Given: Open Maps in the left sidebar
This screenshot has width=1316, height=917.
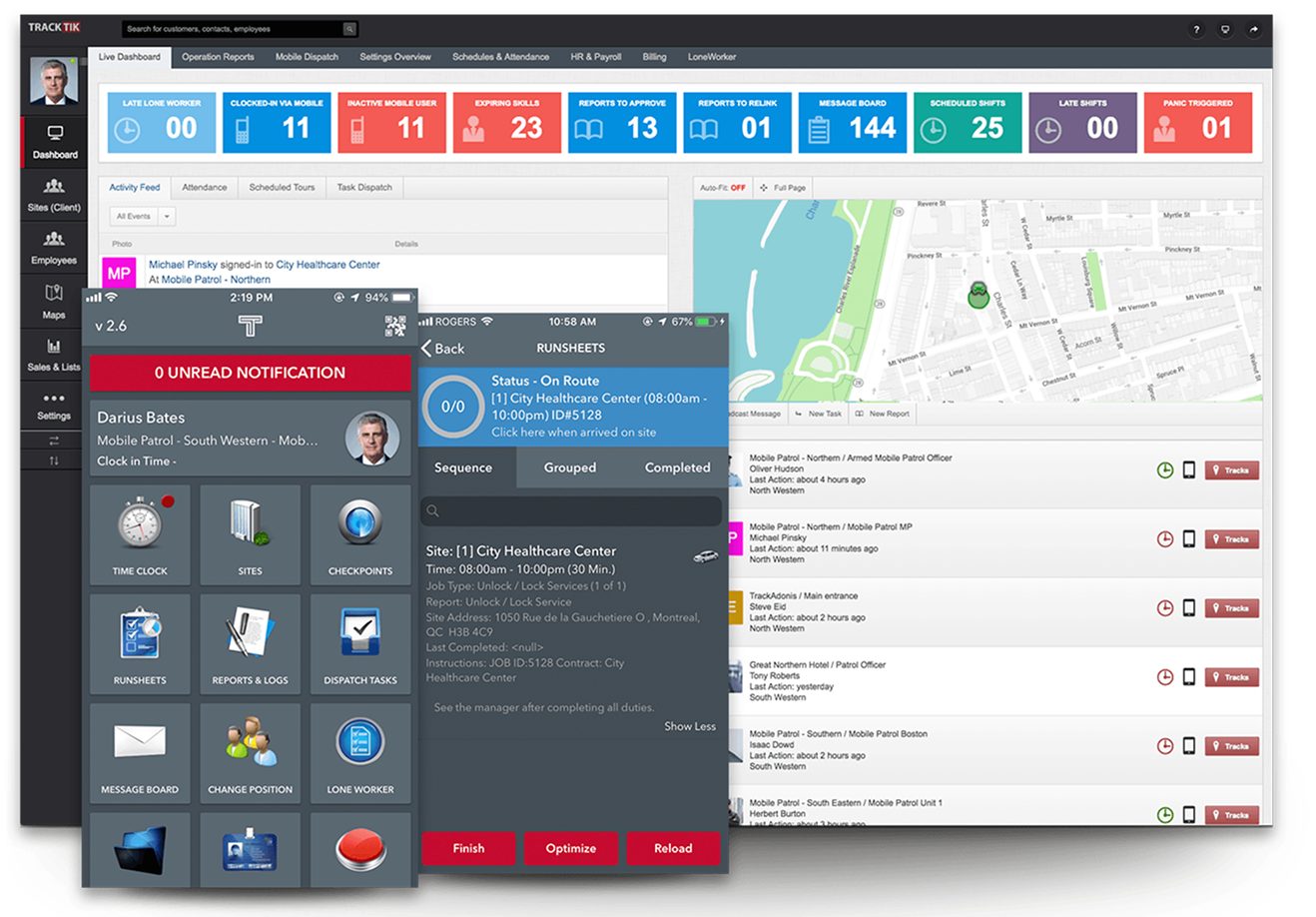Looking at the screenshot, I should coord(54,302).
